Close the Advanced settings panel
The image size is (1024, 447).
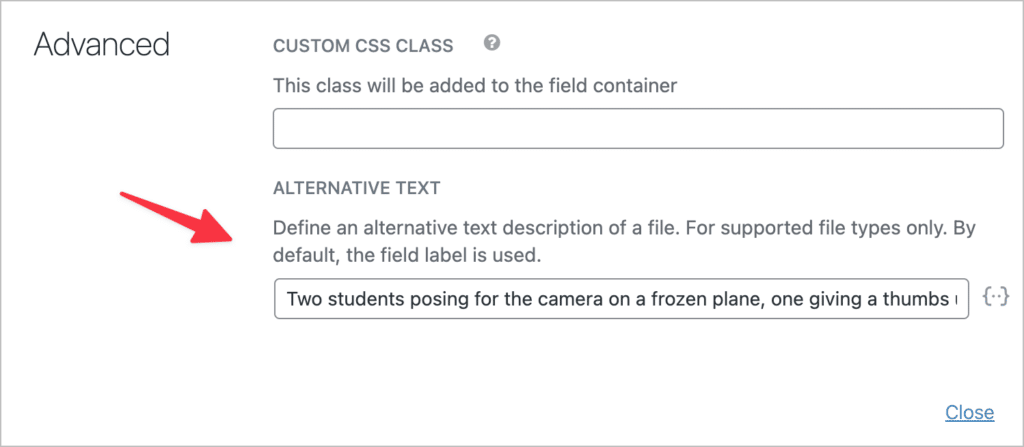pos(970,412)
